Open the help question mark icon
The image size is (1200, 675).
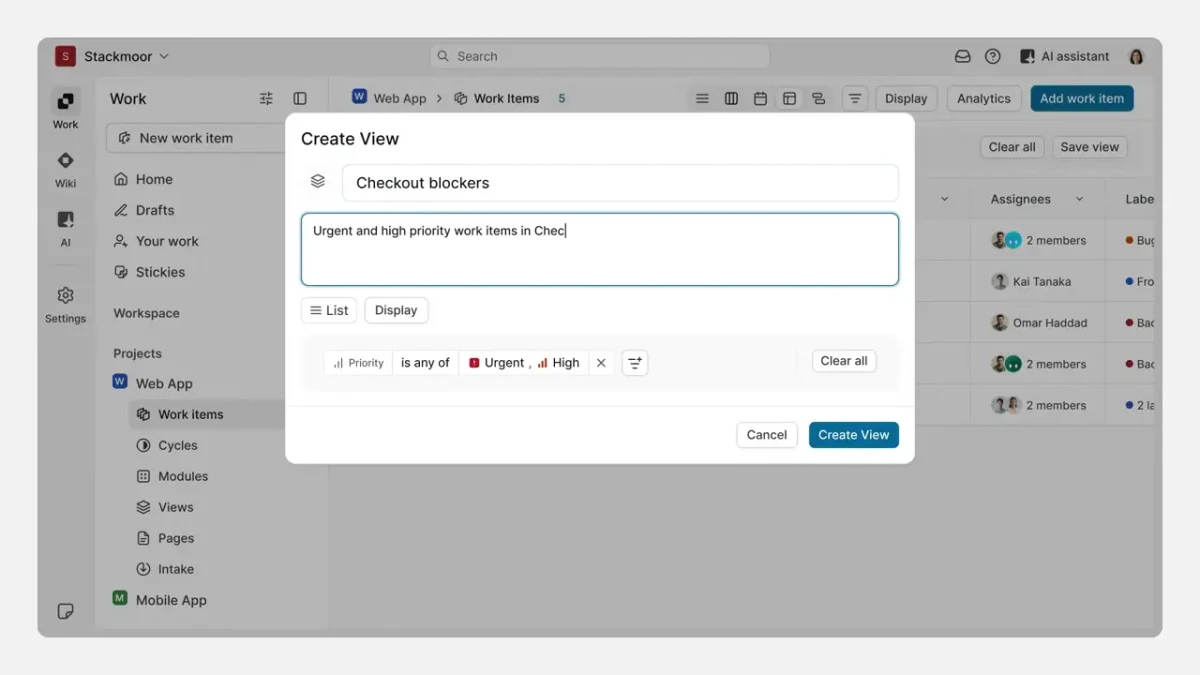(x=992, y=57)
